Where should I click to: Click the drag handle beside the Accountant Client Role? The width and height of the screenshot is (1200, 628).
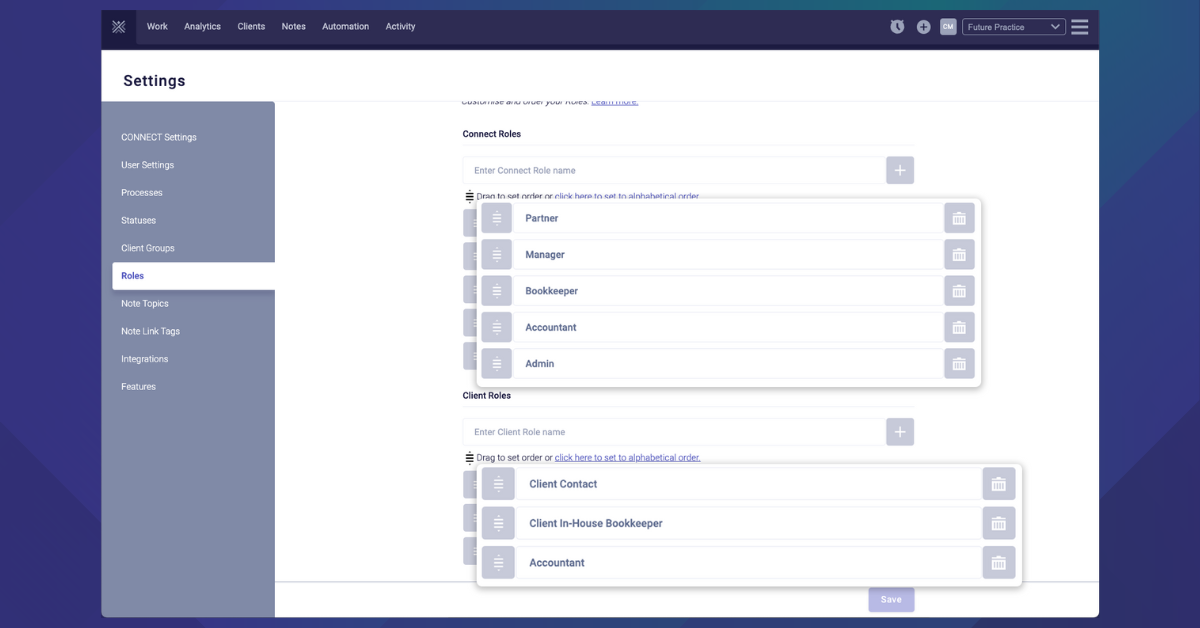click(498, 562)
